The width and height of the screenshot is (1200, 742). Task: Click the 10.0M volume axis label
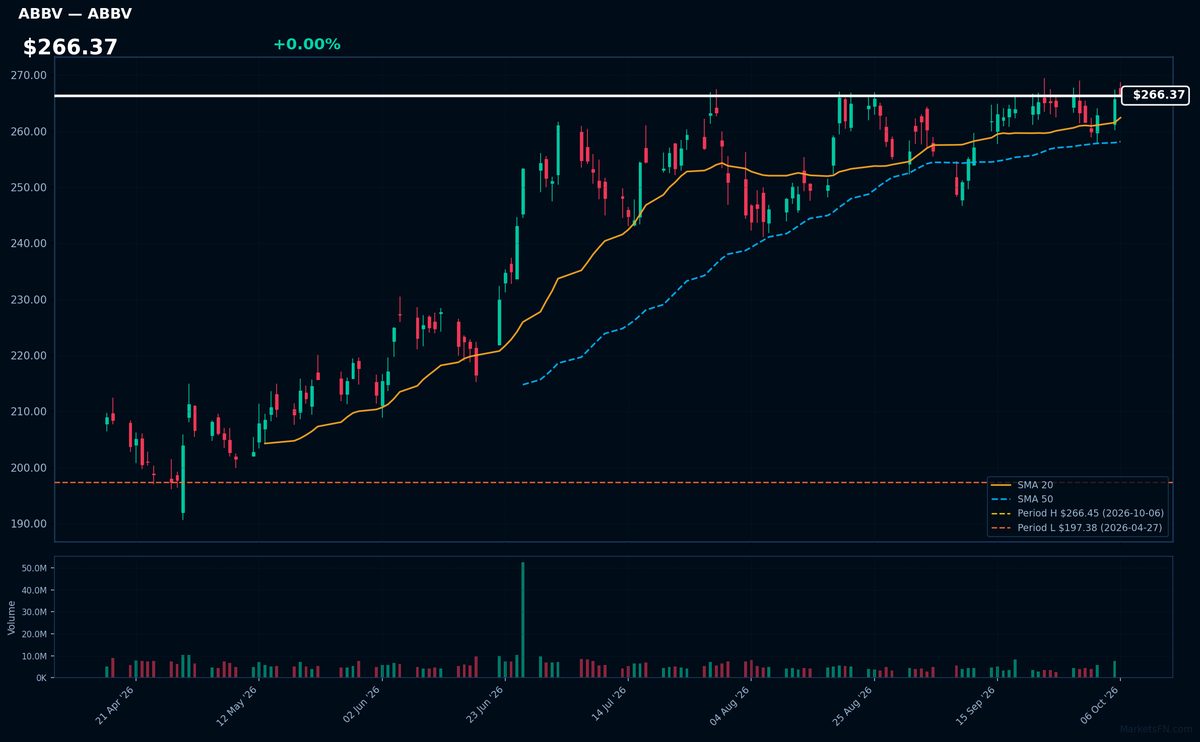33,656
